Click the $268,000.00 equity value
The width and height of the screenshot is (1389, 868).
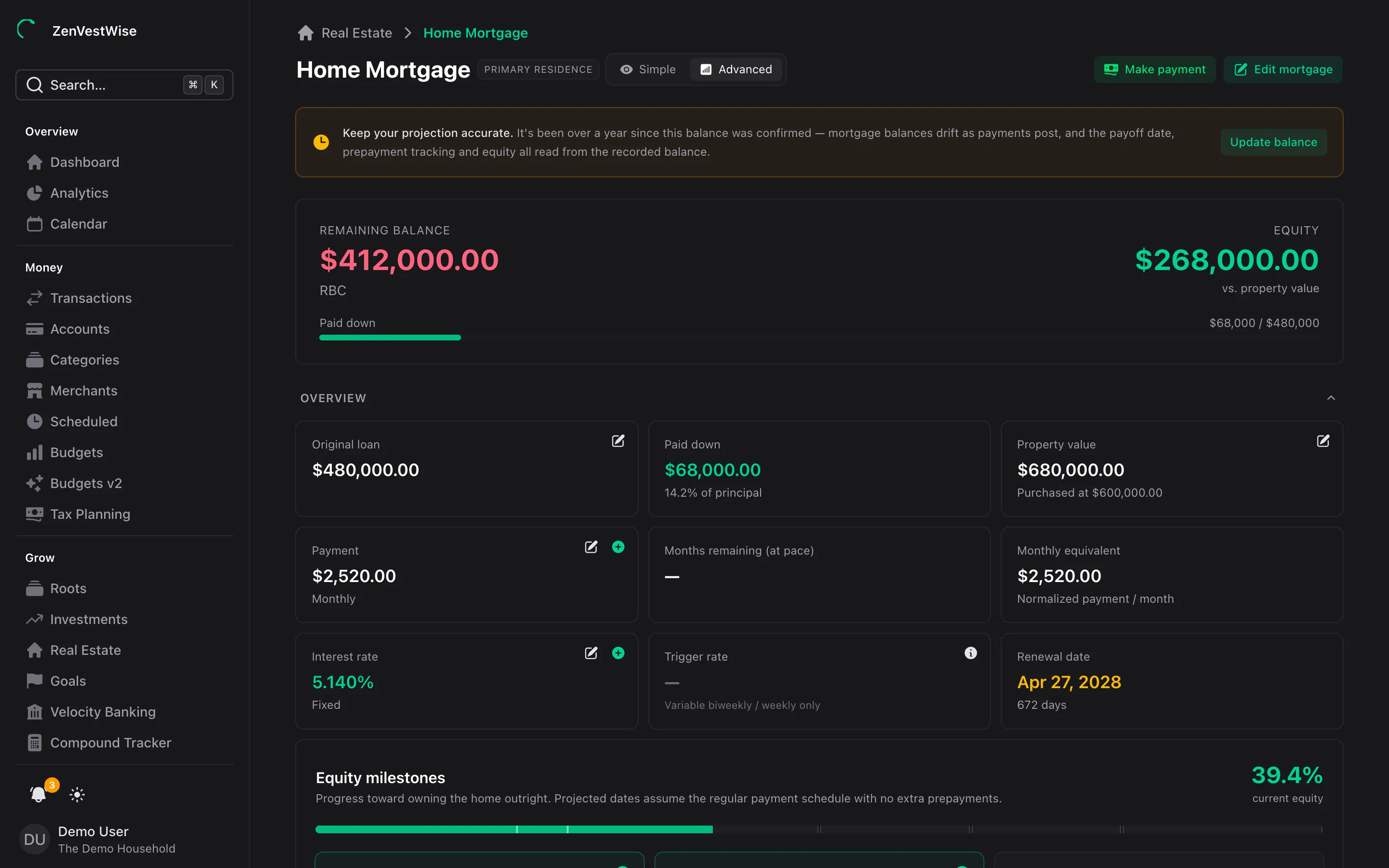(1226, 260)
